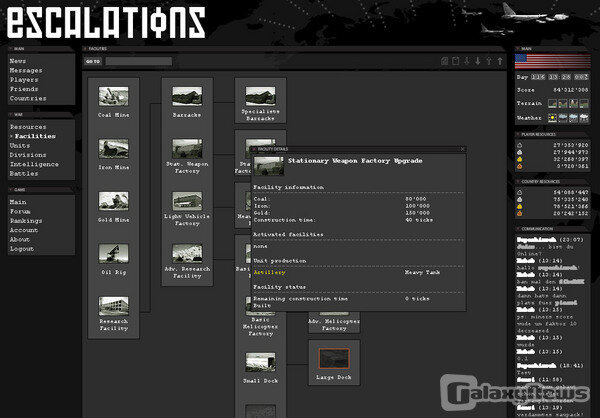Screen dimensions: 600x418
Task: Open the Battles menu item
Action: coord(24,174)
